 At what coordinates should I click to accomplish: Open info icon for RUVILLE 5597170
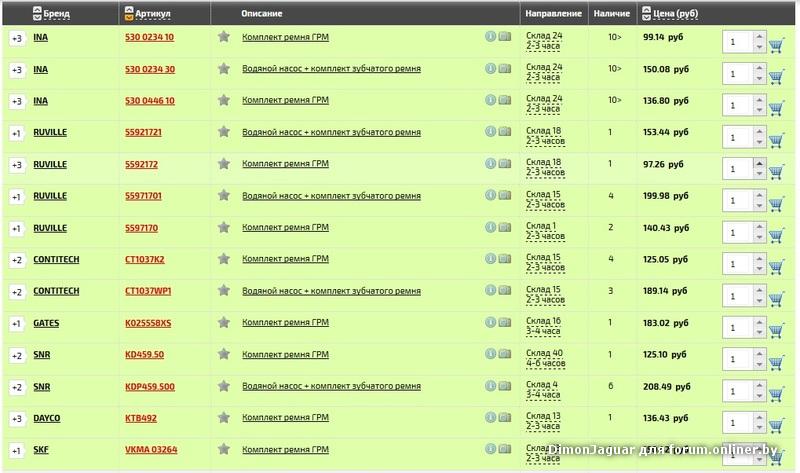click(x=490, y=227)
